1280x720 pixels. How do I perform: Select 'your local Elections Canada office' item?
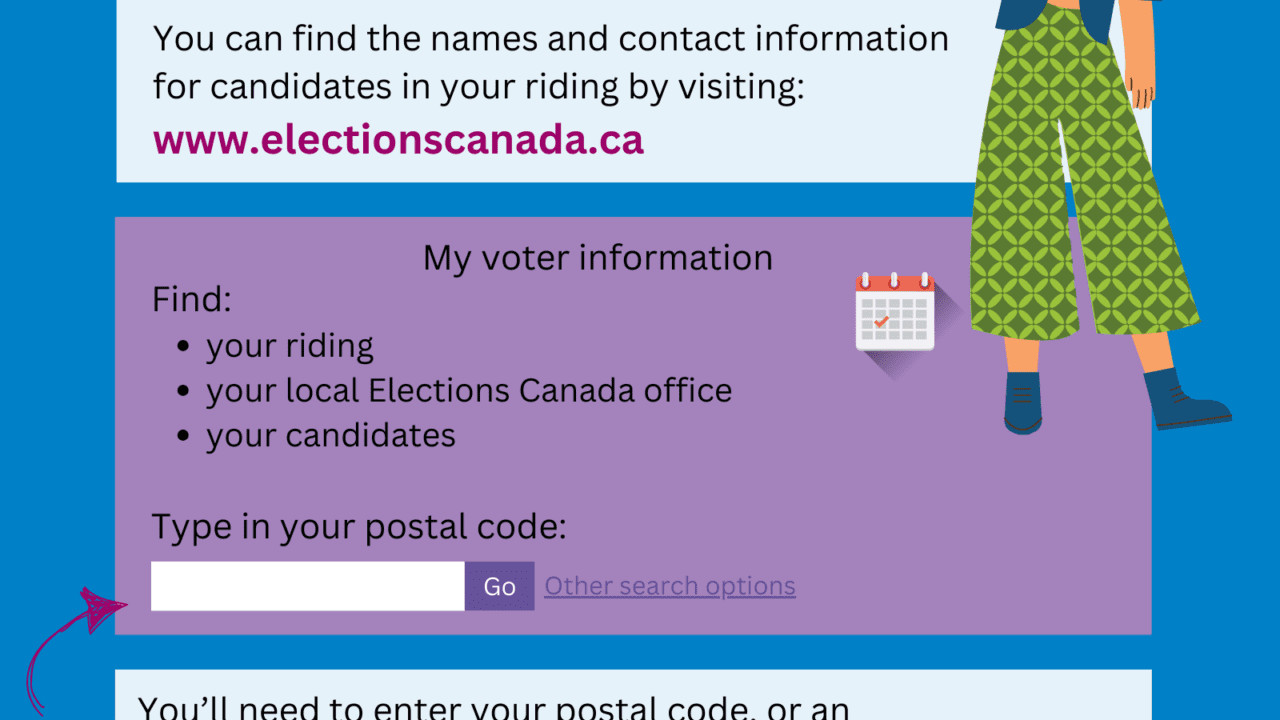[x=469, y=390]
